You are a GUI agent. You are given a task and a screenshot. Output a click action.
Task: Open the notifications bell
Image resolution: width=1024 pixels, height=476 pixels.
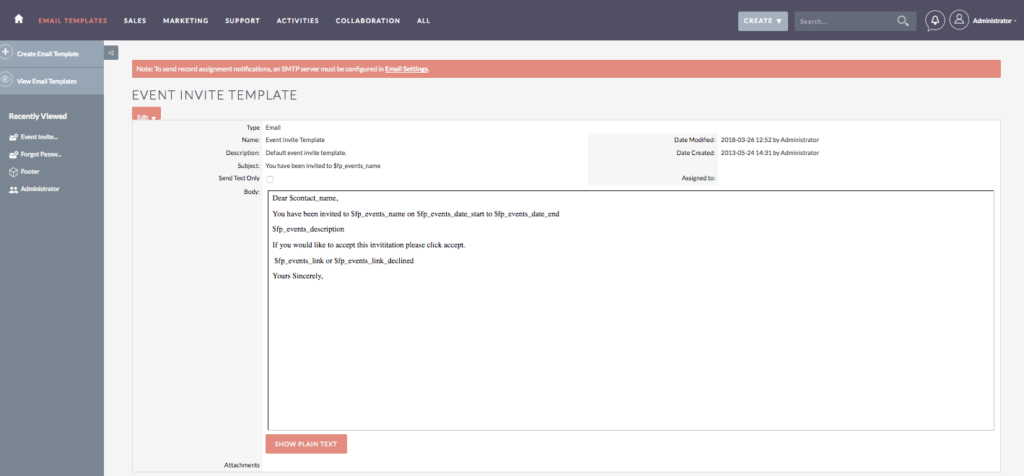pos(934,20)
